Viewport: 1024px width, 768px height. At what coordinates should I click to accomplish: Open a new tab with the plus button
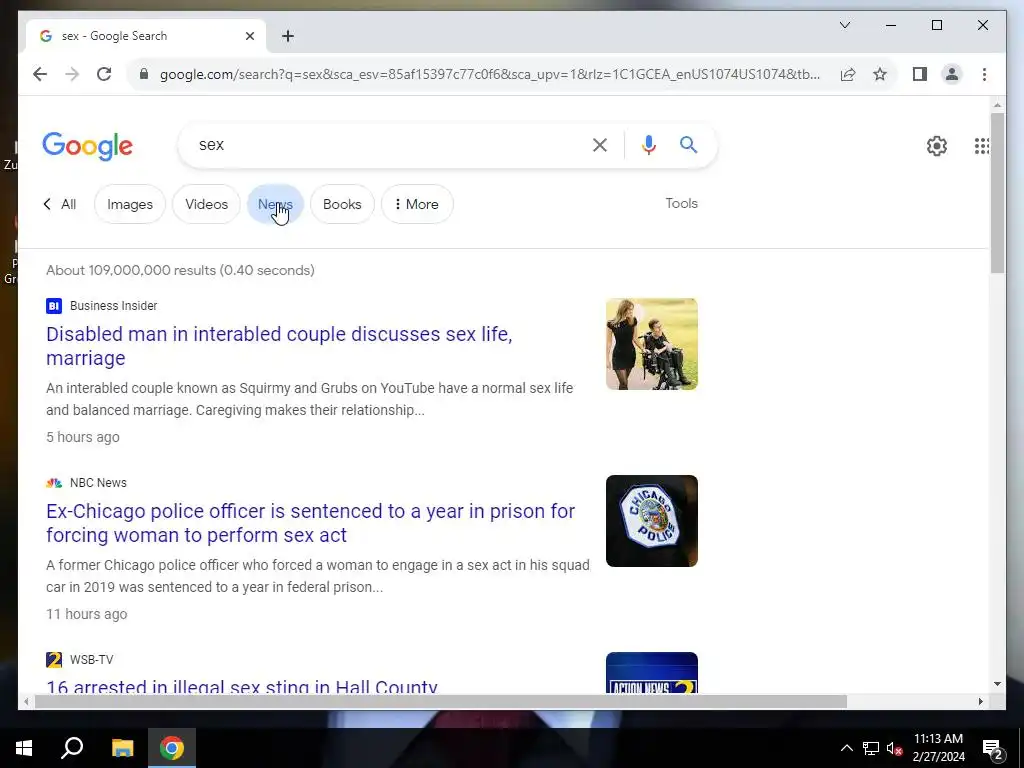click(288, 36)
